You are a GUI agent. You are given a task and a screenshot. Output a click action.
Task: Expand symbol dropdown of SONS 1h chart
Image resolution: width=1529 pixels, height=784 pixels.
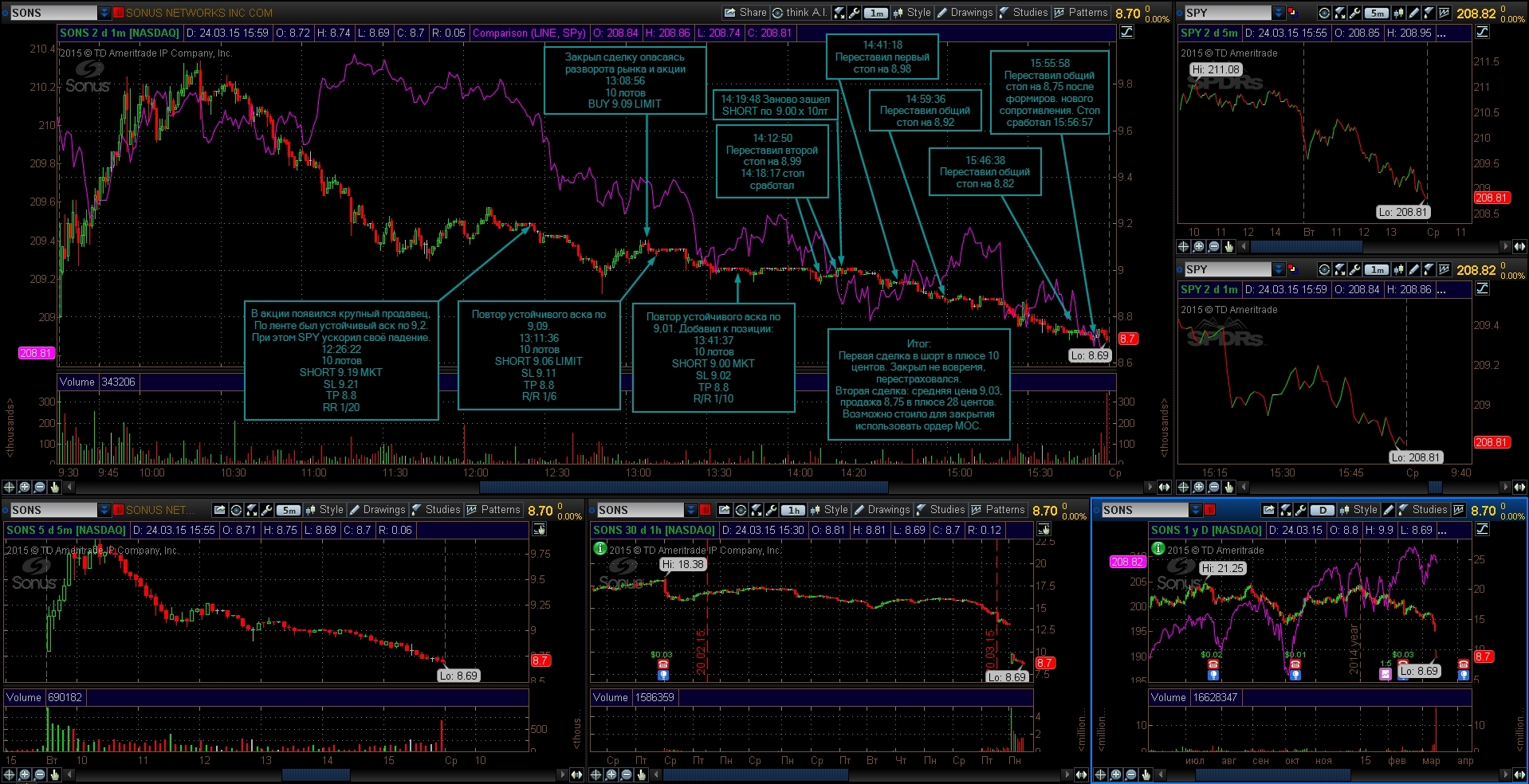tap(690, 510)
